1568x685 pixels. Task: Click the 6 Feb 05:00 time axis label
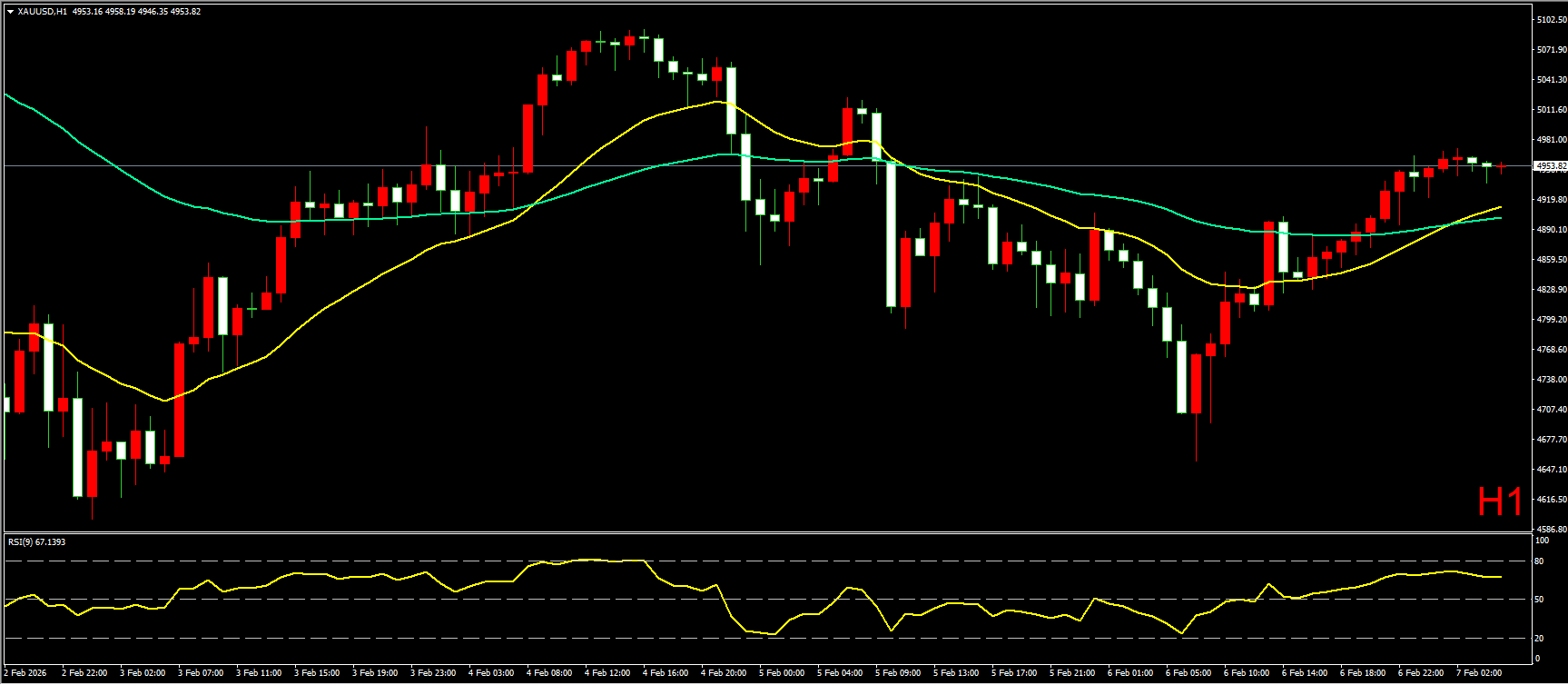click(1188, 673)
